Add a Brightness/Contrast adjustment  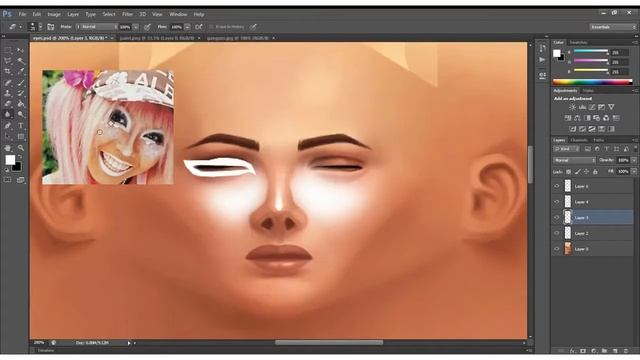click(572, 107)
